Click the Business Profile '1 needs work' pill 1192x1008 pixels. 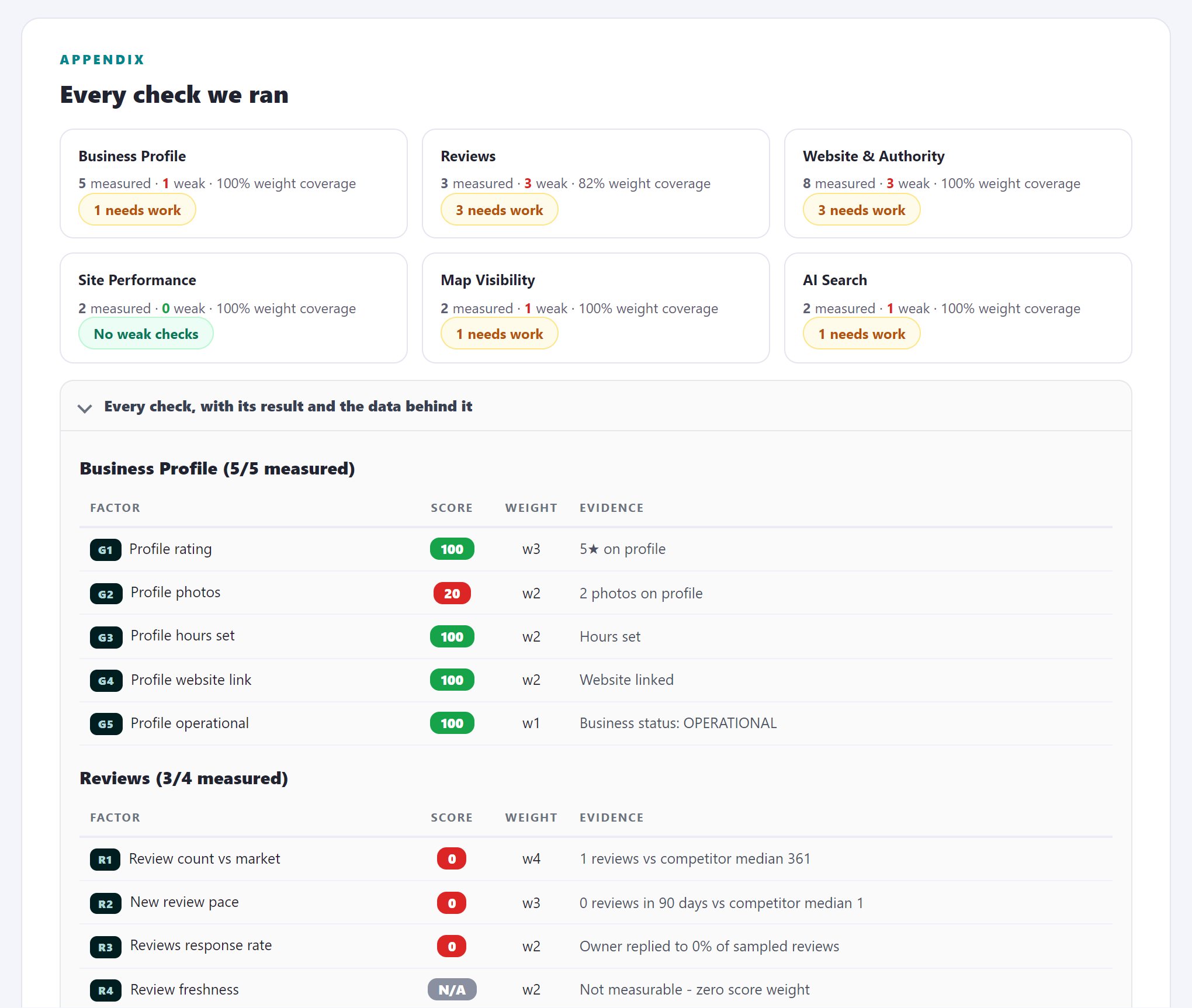(137, 210)
